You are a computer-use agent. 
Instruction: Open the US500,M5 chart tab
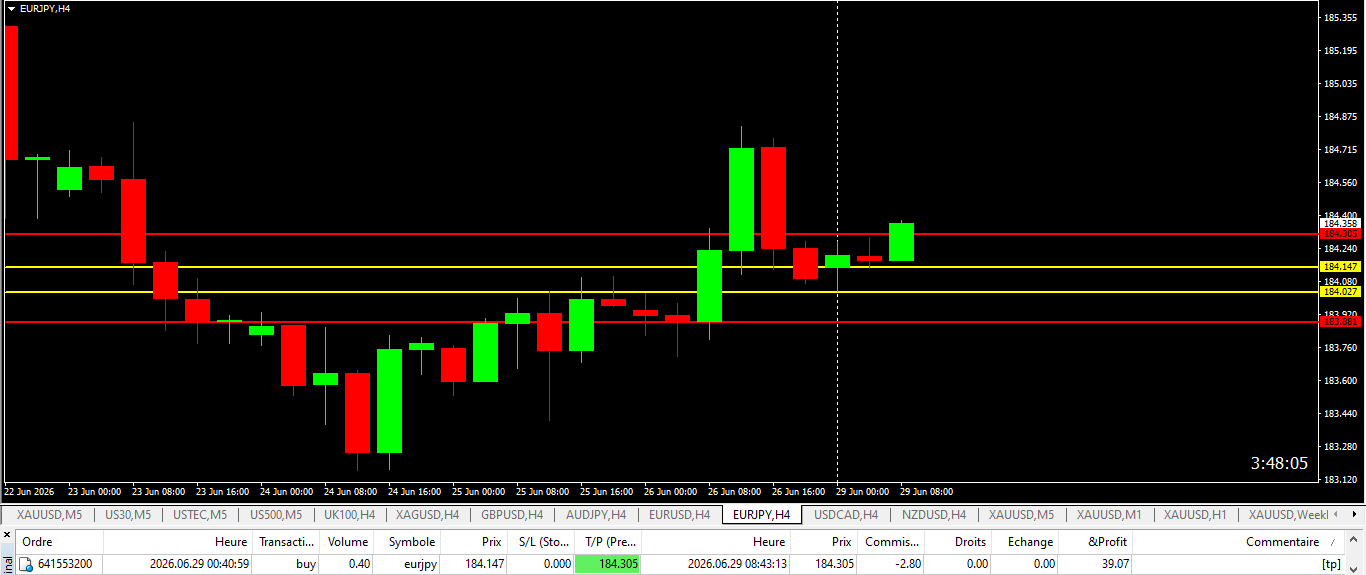(x=275, y=515)
